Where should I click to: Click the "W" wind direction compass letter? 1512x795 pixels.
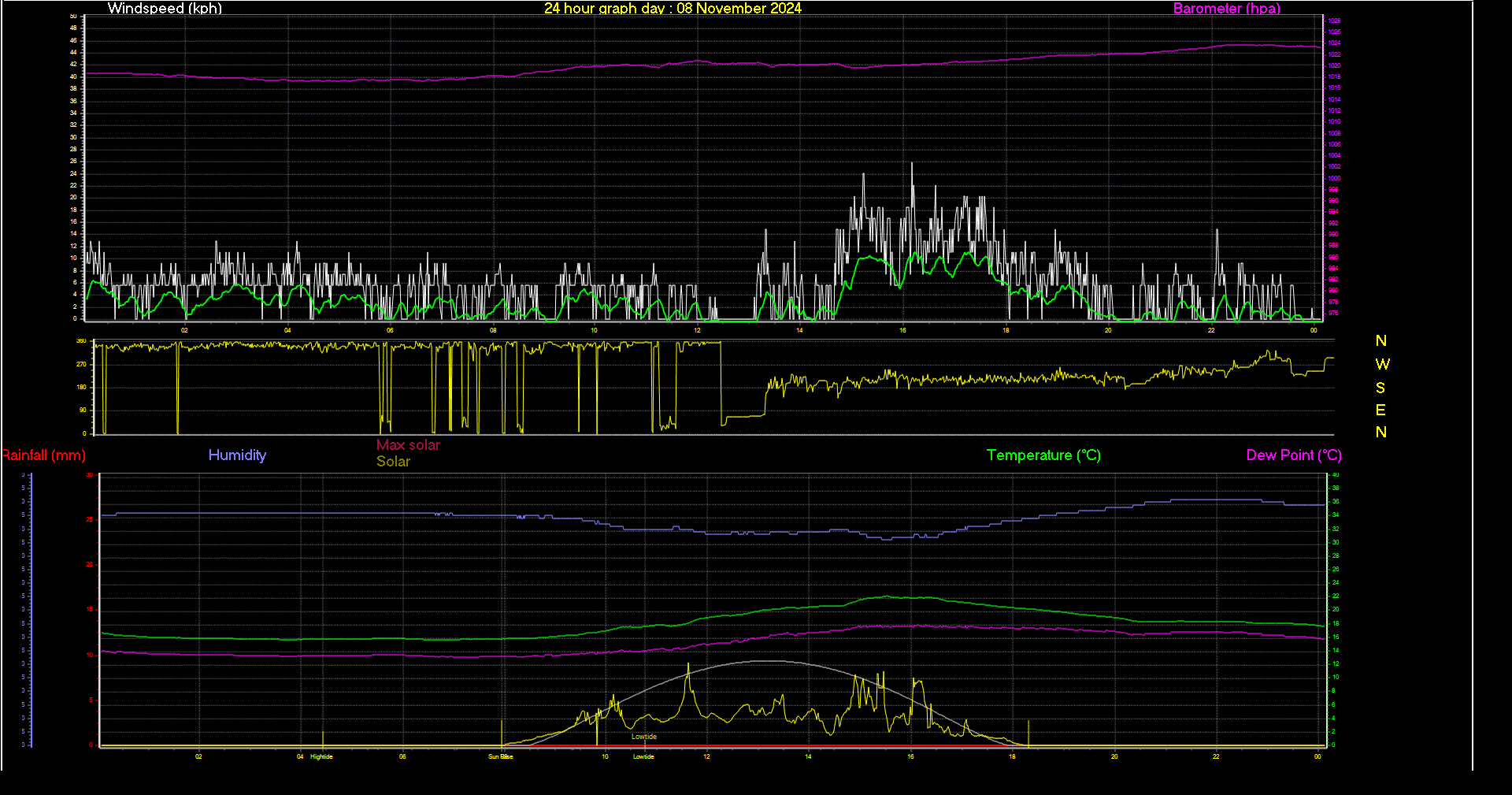tap(1382, 364)
